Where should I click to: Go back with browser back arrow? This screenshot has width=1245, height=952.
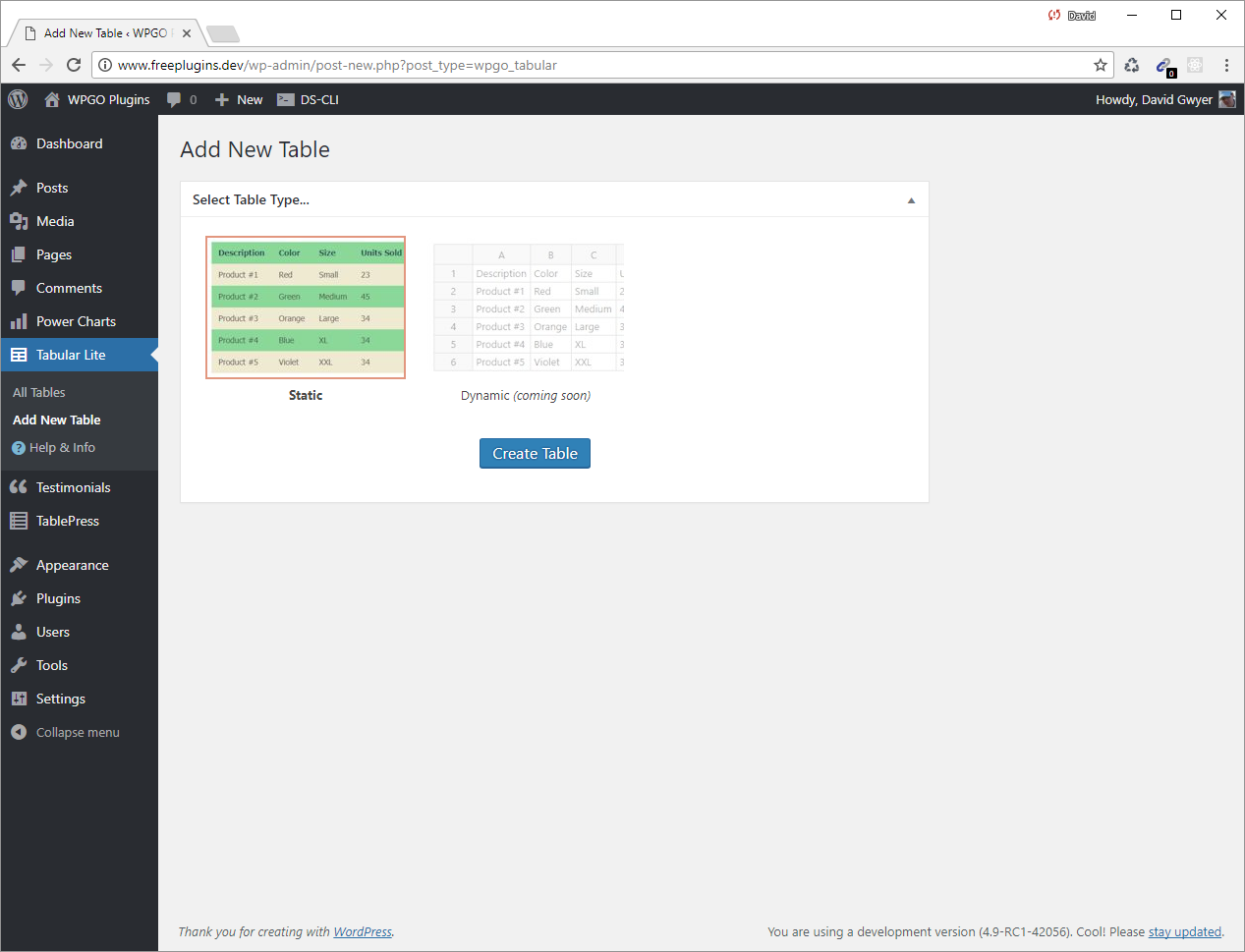click(x=19, y=65)
